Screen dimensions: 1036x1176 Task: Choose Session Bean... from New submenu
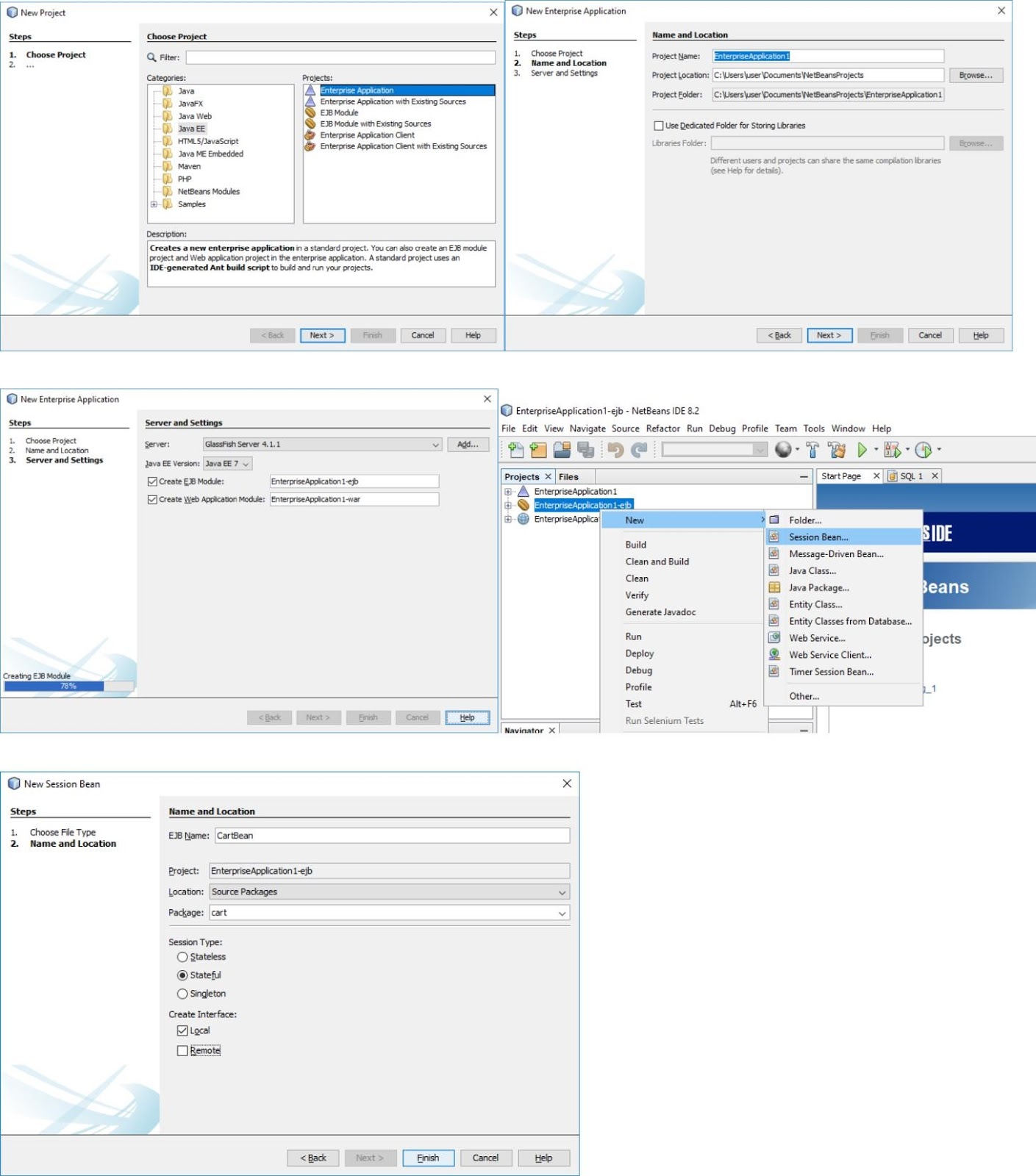coord(843,537)
